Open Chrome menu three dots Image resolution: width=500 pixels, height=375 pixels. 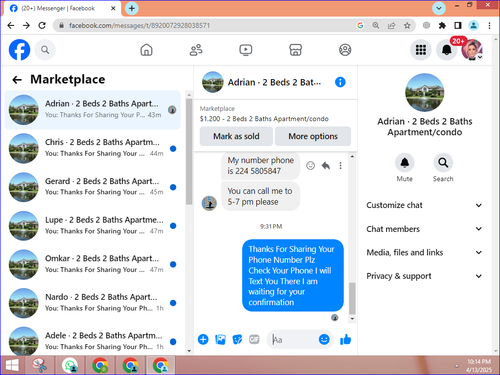coord(489,25)
